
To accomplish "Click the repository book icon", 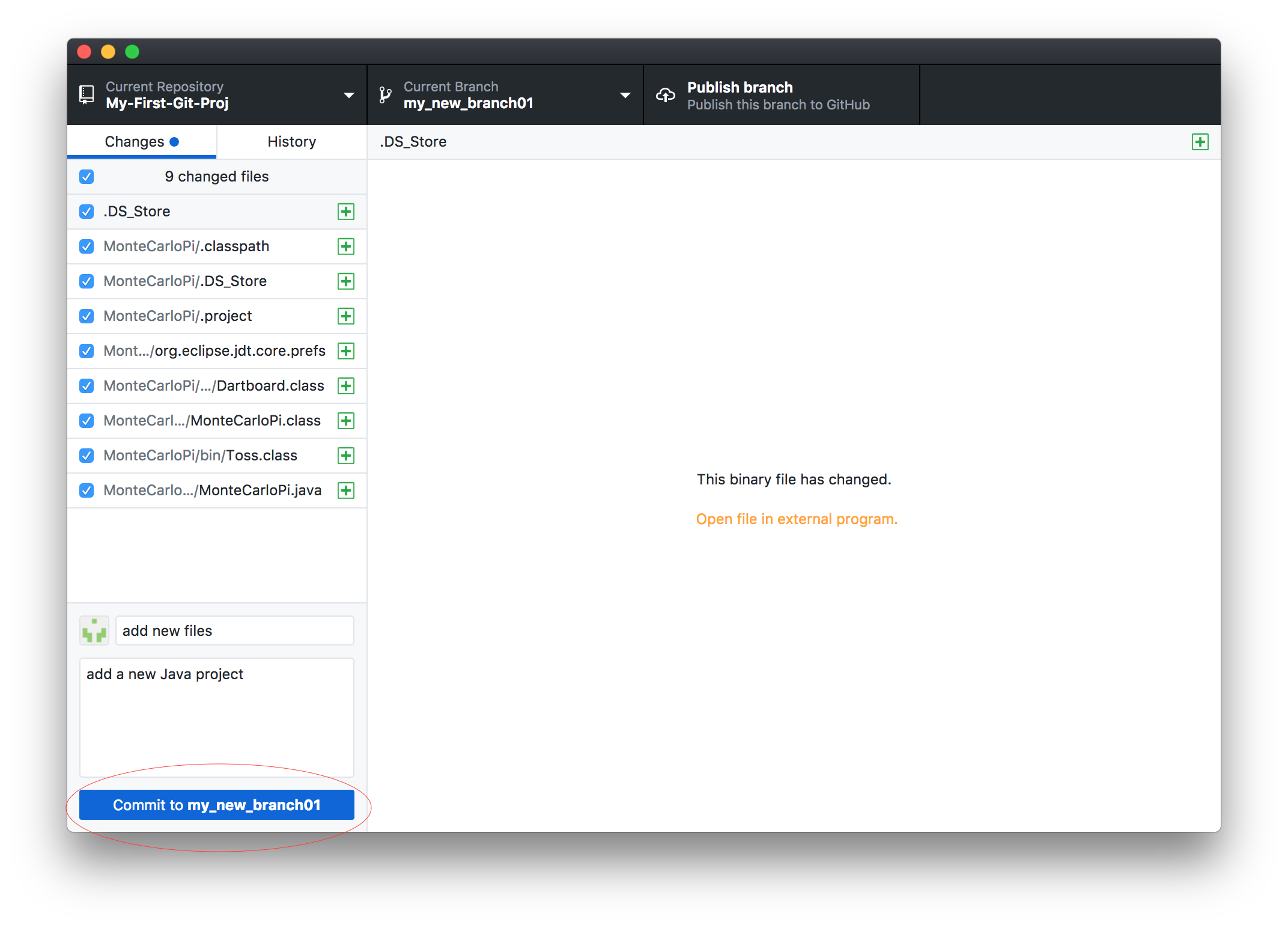I will tap(87, 95).
